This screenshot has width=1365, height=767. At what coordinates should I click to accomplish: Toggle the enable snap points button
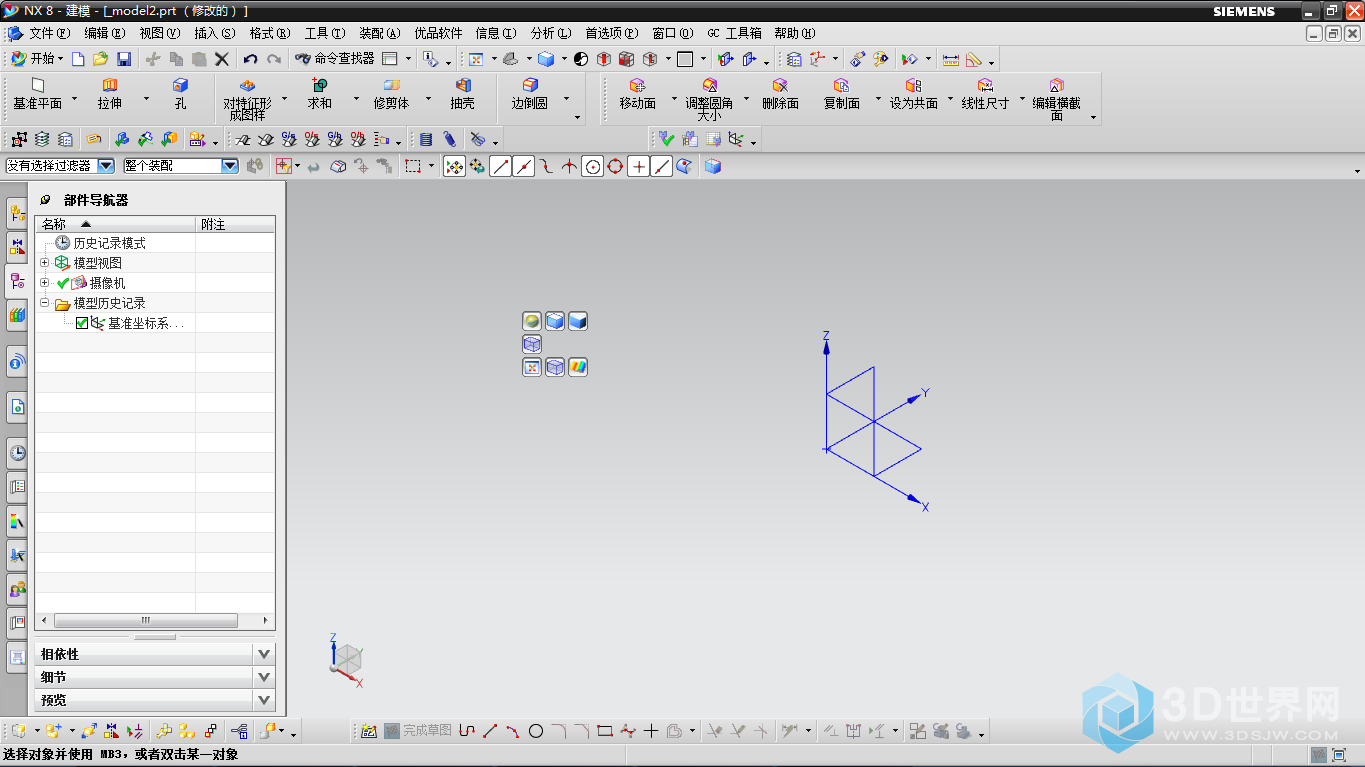point(454,167)
